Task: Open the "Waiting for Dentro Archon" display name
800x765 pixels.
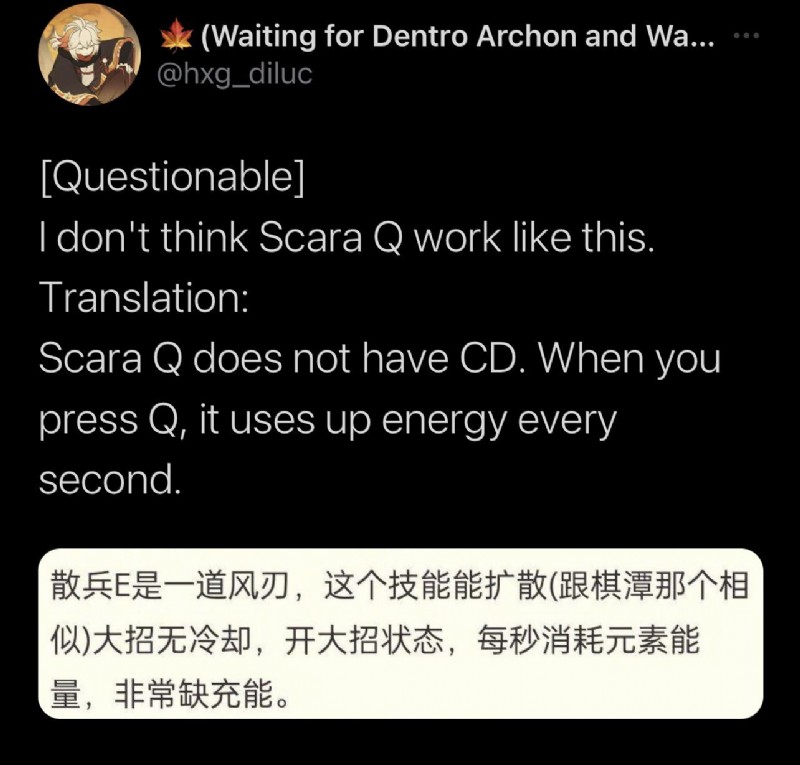Action: click(x=458, y=36)
